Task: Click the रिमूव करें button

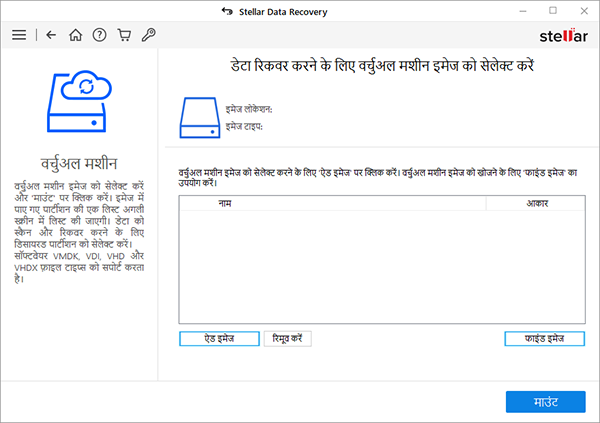Action: click(287, 339)
